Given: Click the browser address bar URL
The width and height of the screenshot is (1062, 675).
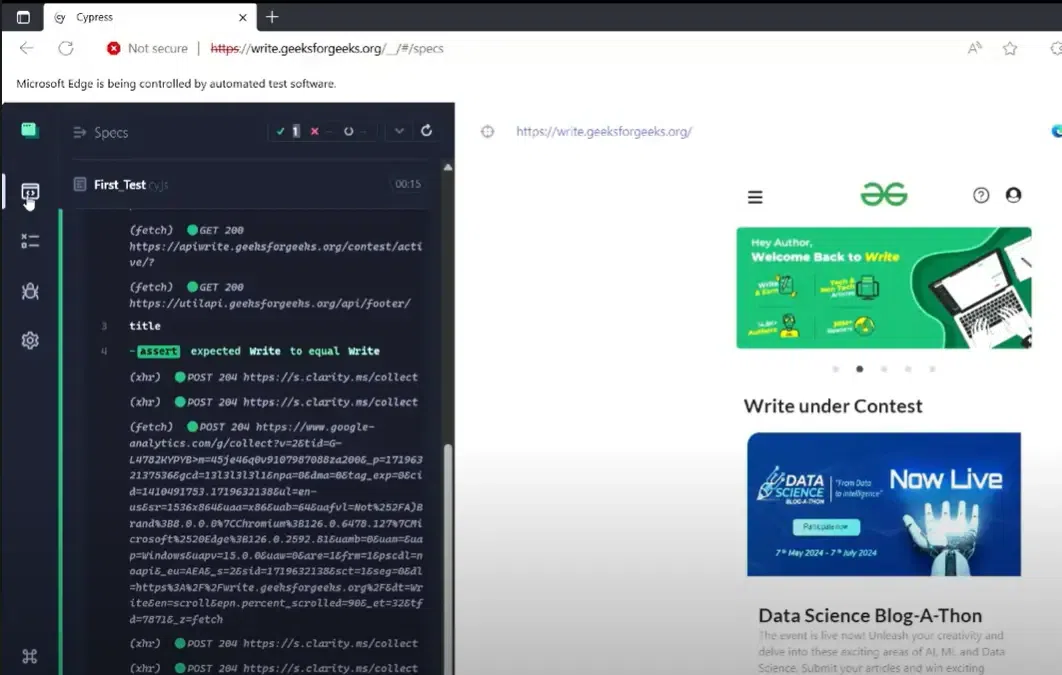Looking at the screenshot, I should (x=327, y=48).
